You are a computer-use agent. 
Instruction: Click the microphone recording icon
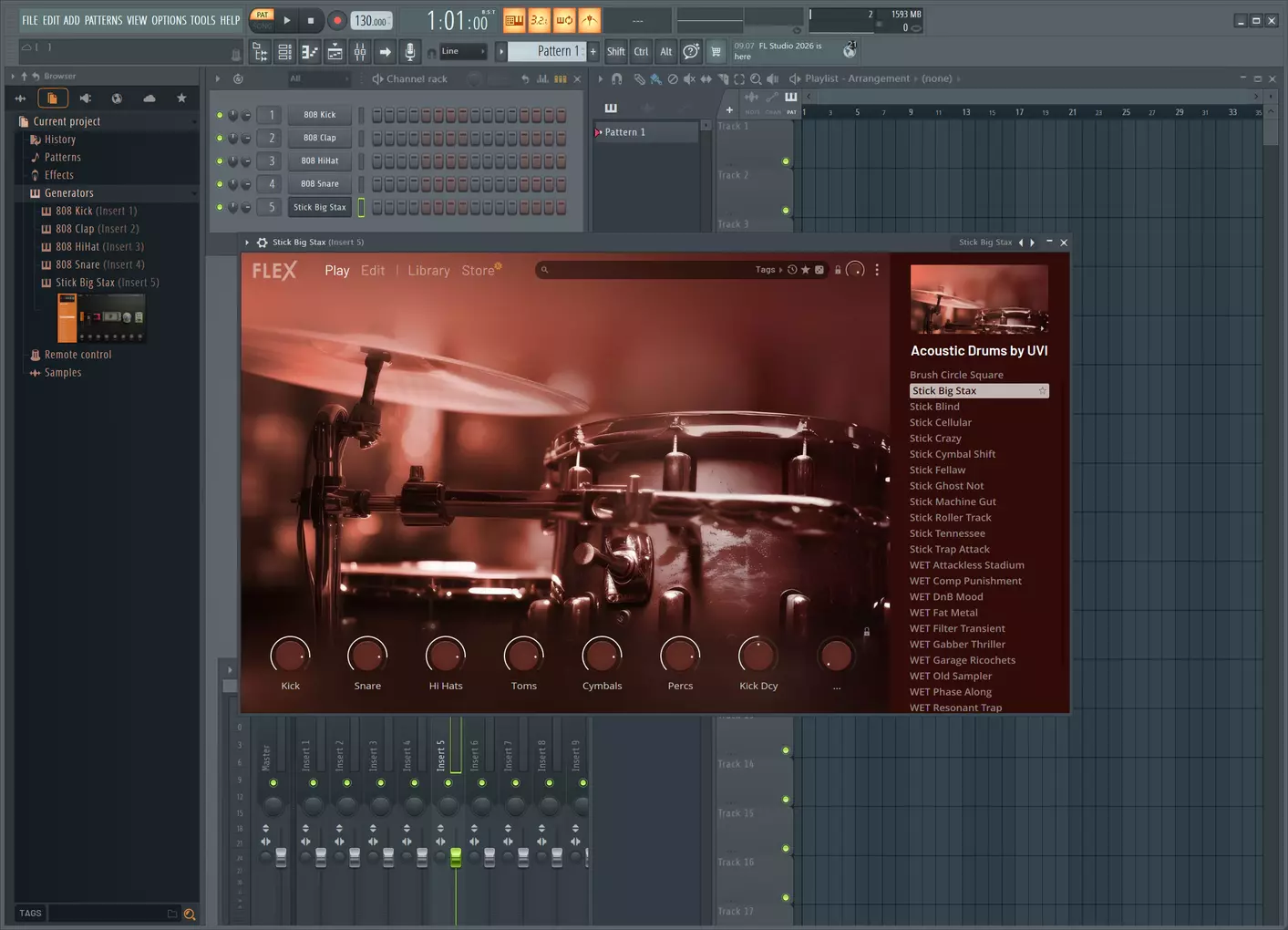point(410,52)
